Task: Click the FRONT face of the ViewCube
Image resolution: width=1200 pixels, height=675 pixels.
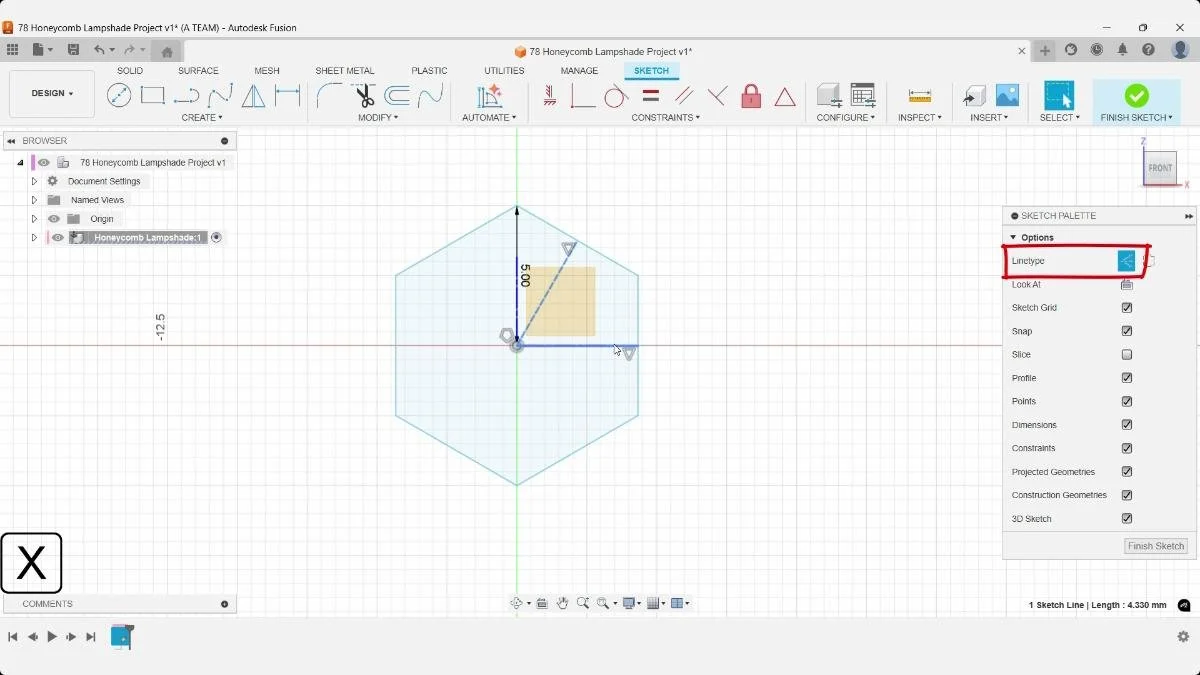Action: click(x=1160, y=168)
